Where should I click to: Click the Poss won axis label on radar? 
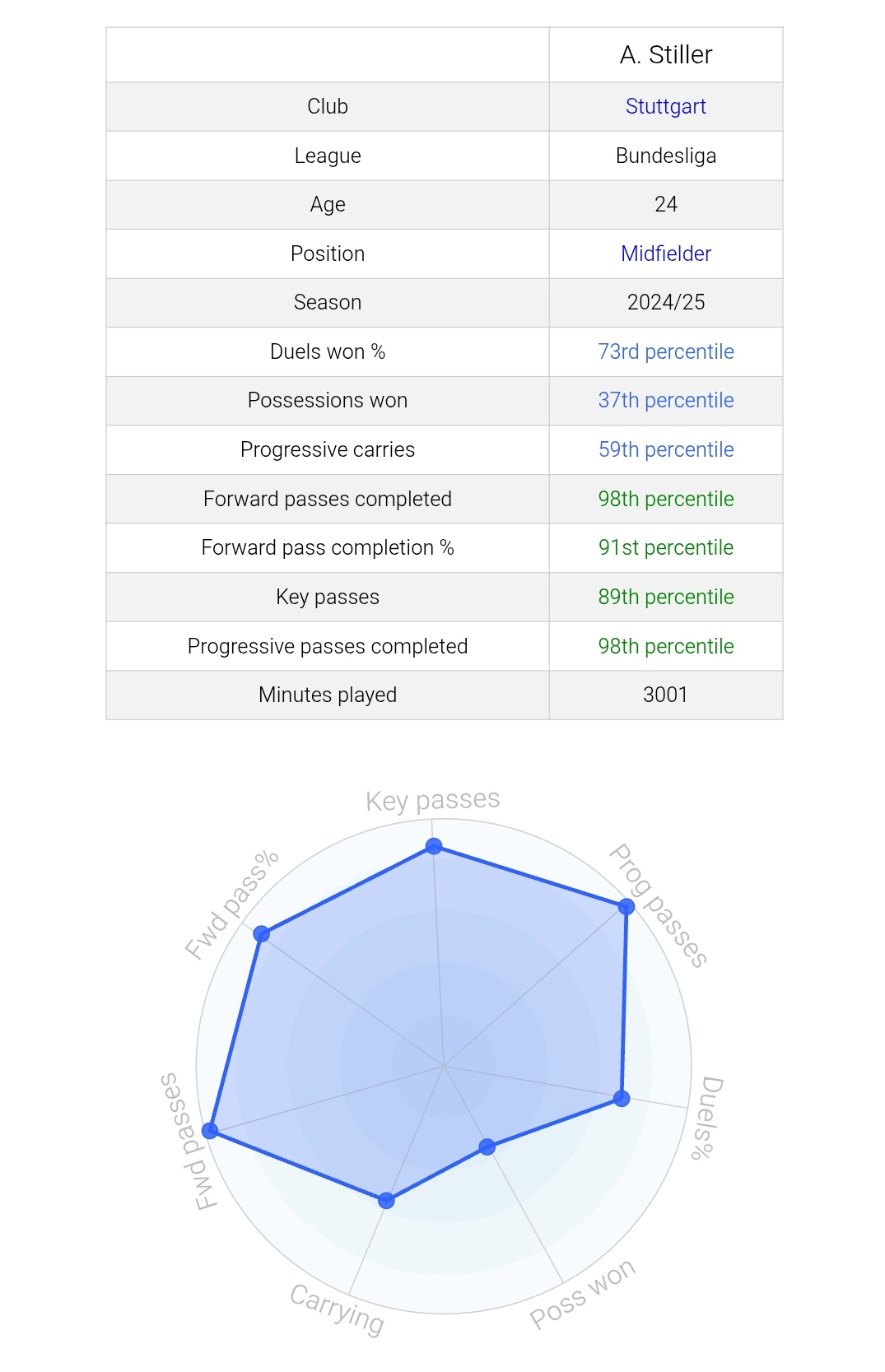[582, 1293]
